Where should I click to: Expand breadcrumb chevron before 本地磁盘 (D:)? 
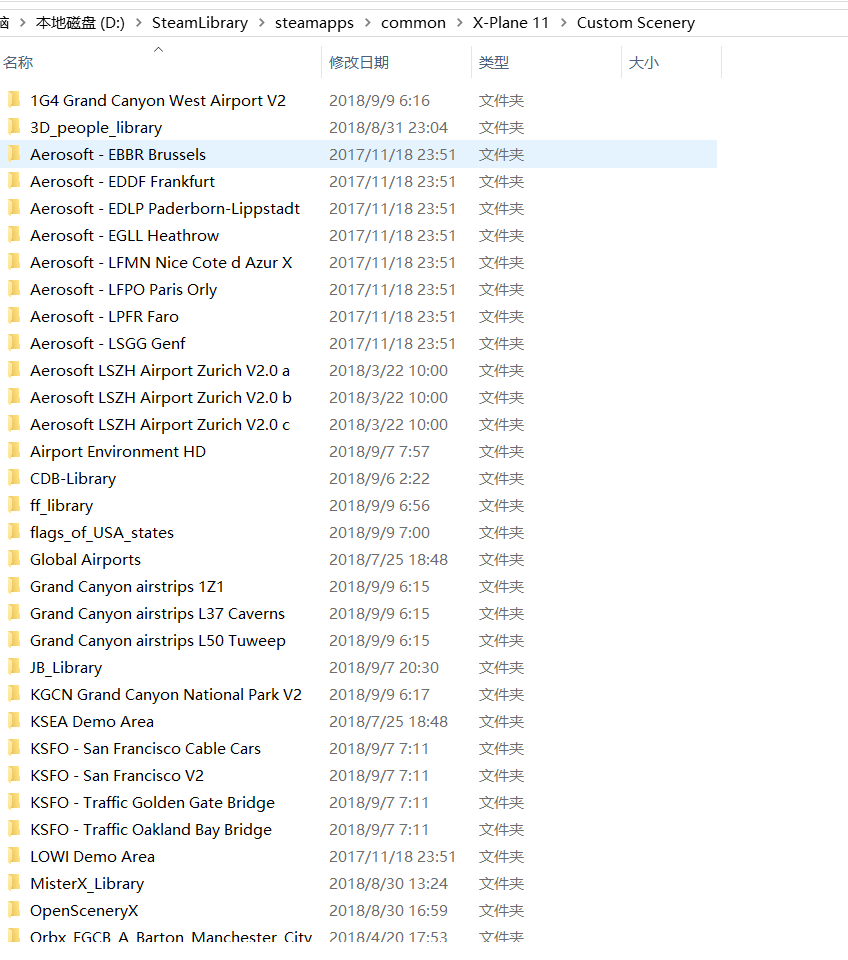pyautogui.click(x=23, y=23)
